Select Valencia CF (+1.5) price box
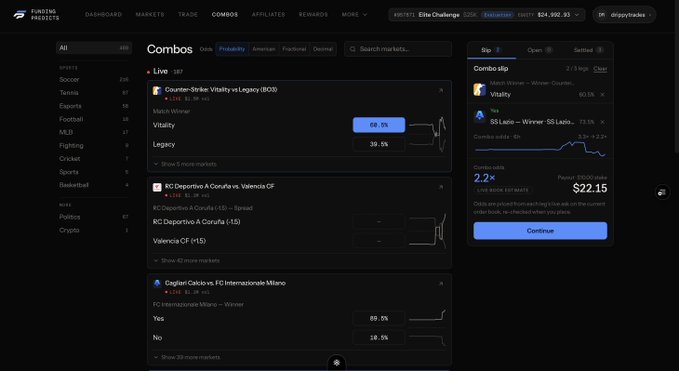This screenshot has width=679, height=371. click(x=379, y=241)
